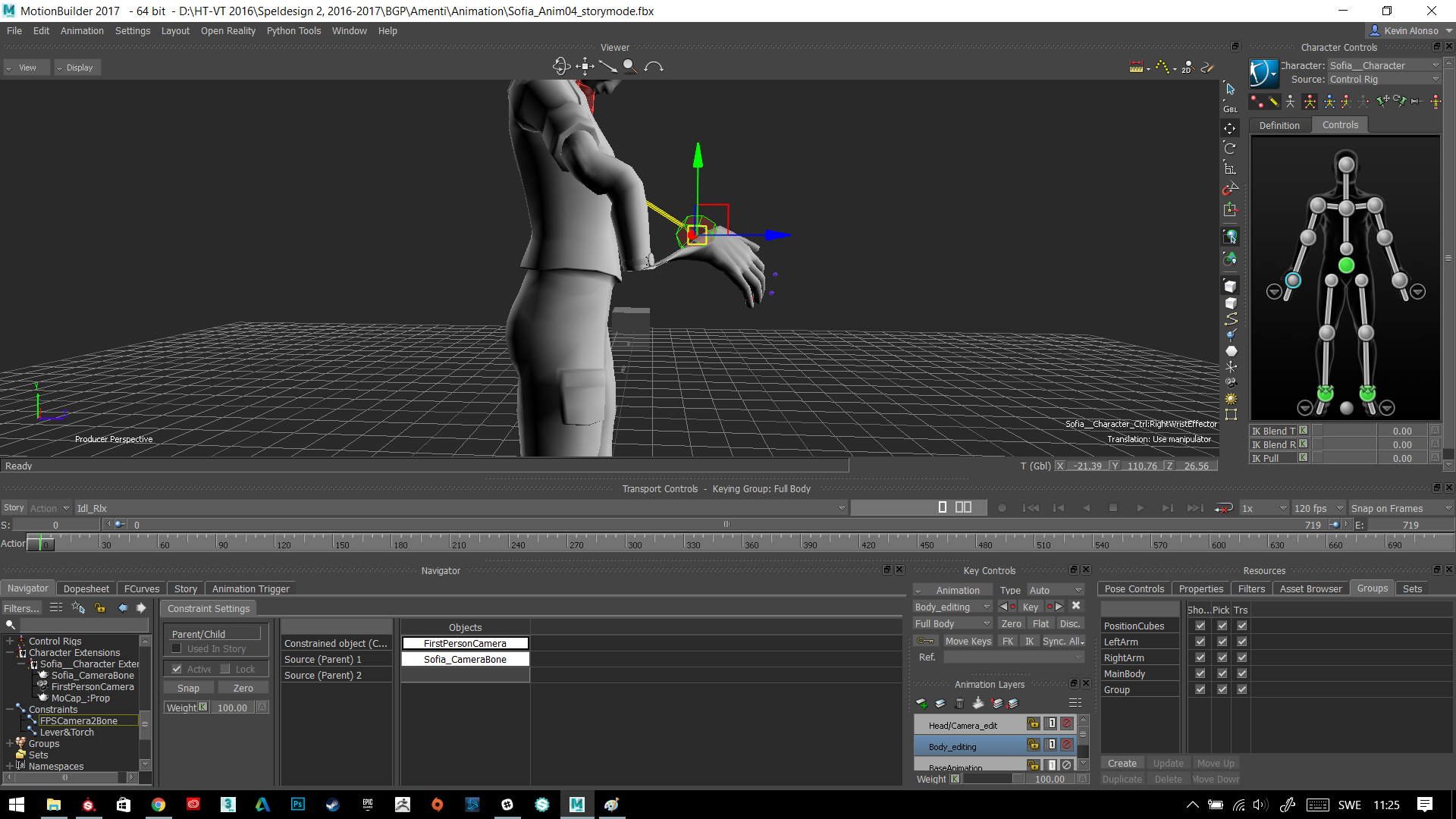Click the Zero button in Key Controls
The width and height of the screenshot is (1456, 819).
(x=1011, y=623)
